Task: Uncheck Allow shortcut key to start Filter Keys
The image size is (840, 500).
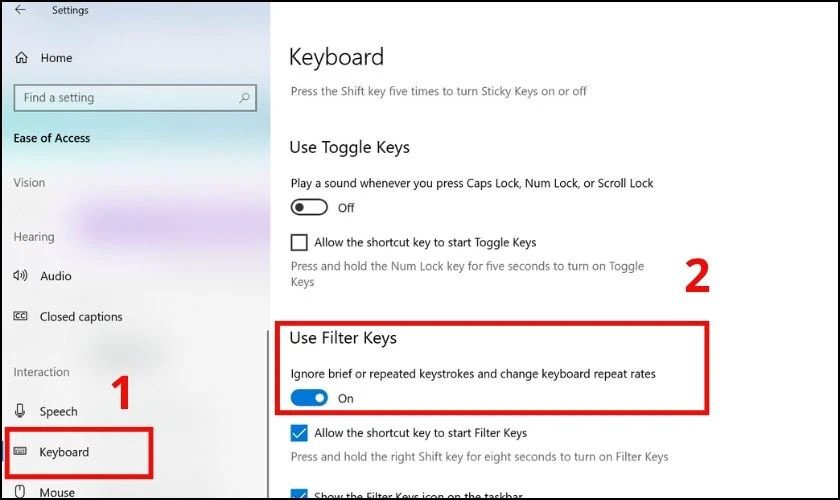Action: (298, 433)
